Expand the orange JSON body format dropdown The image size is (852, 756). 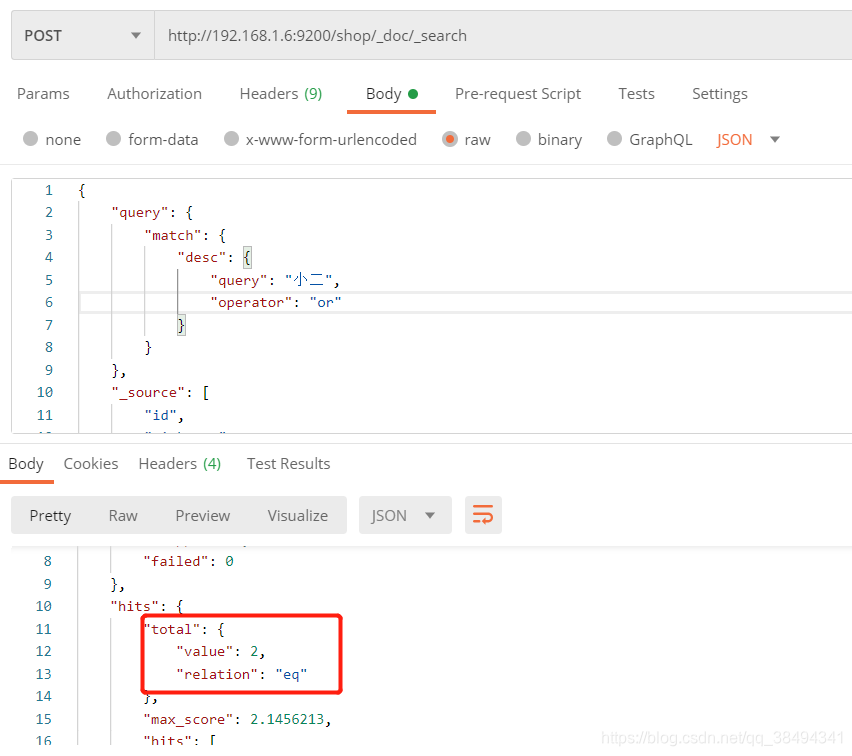748,140
